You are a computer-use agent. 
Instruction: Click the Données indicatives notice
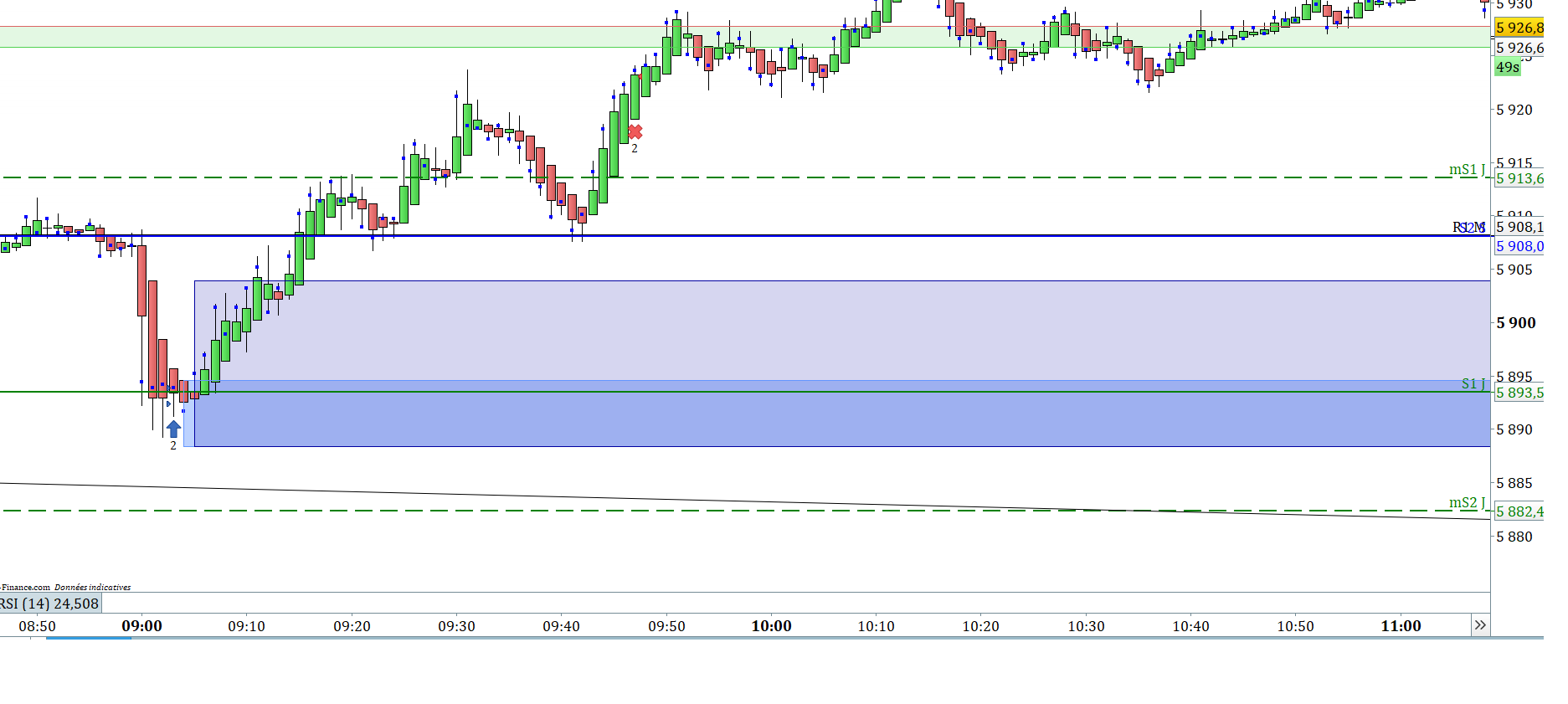click(x=92, y=588)
